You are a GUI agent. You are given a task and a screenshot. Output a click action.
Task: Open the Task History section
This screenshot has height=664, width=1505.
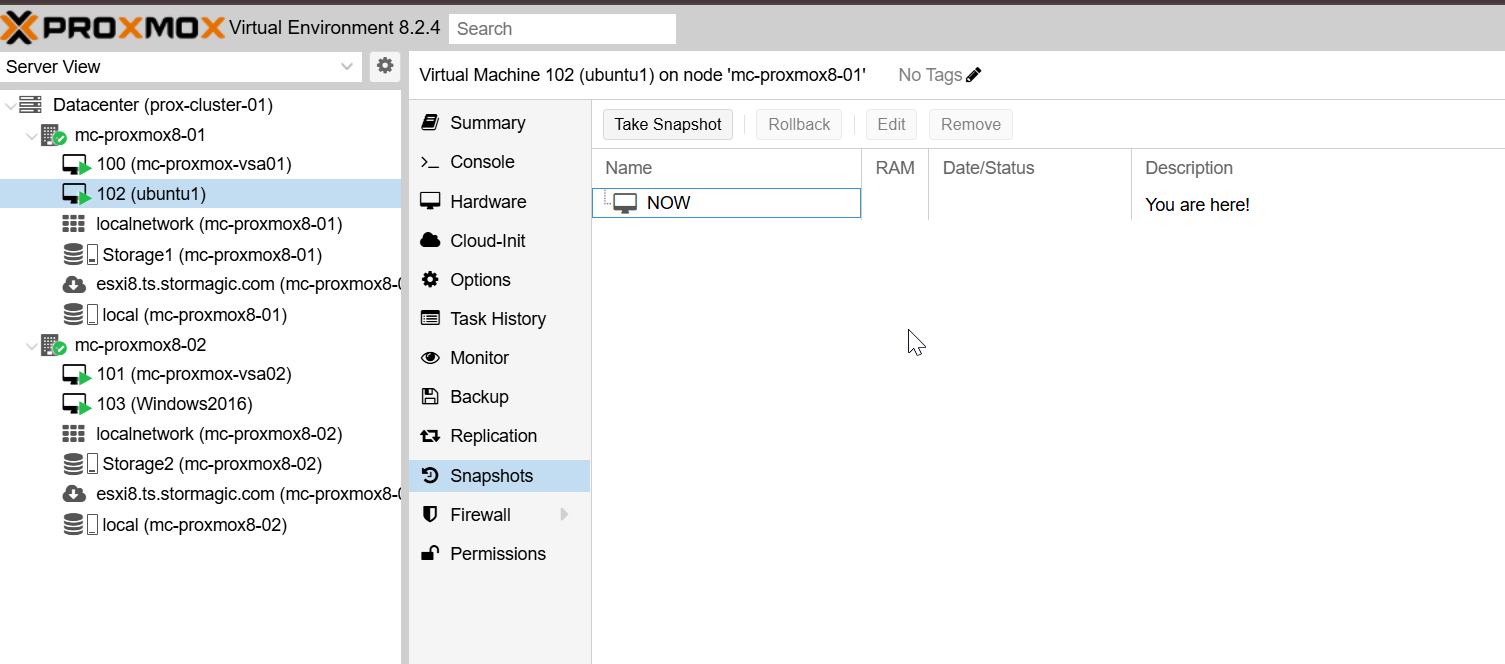pyautogui.click(x=499, y=318)
